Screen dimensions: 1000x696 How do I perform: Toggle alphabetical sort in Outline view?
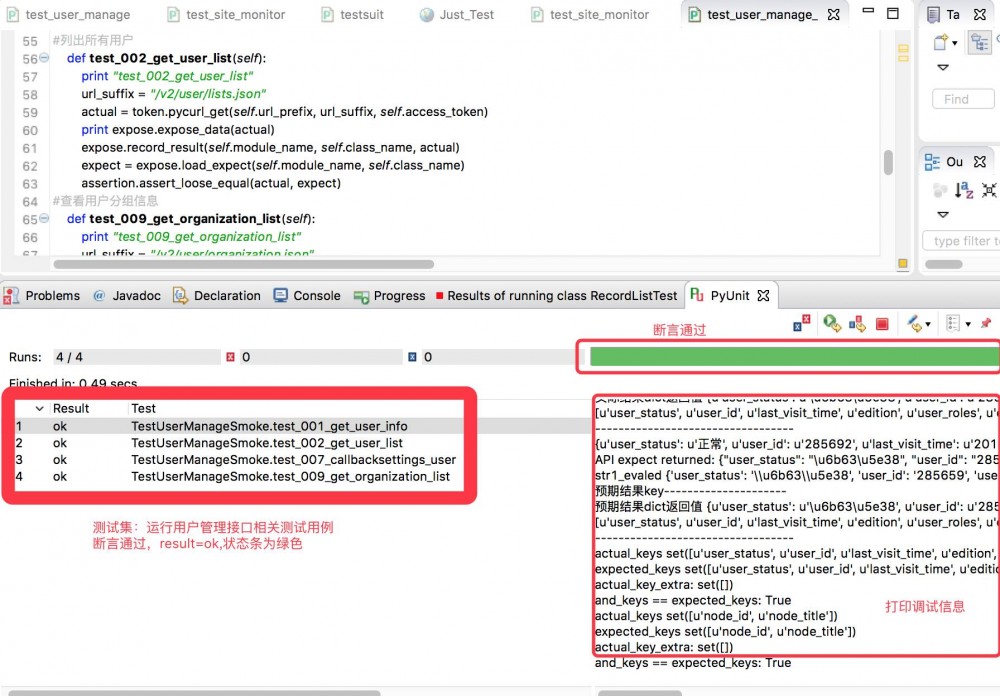[x=964, y=189]
